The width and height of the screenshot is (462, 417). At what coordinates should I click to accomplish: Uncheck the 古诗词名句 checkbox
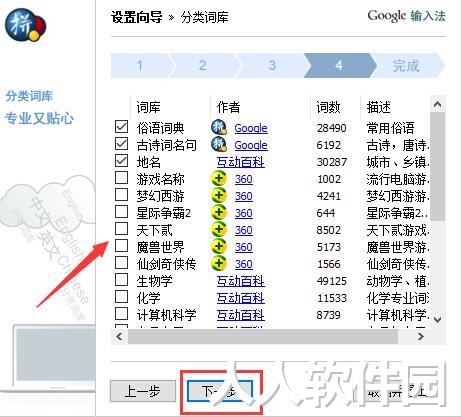(x=121, y=144)
